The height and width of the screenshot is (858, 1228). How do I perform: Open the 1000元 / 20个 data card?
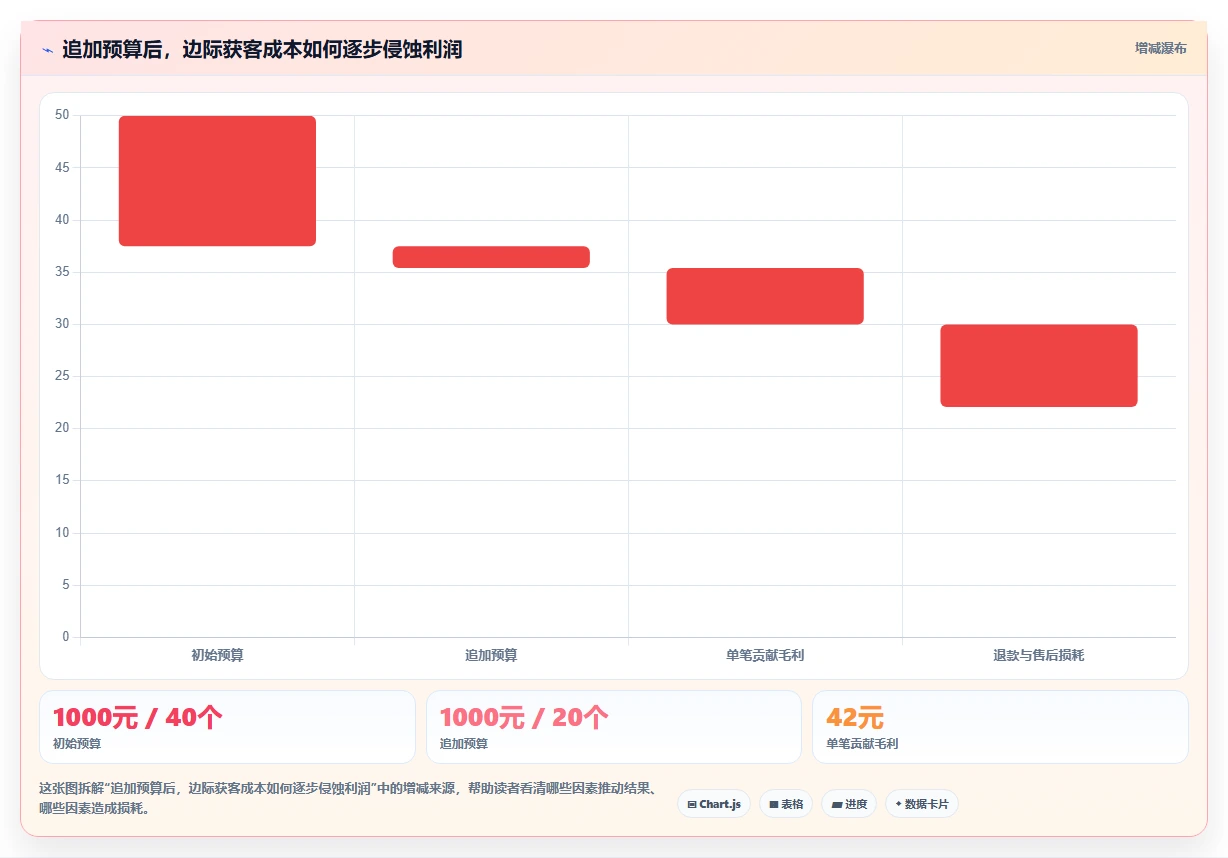point(614,727)
